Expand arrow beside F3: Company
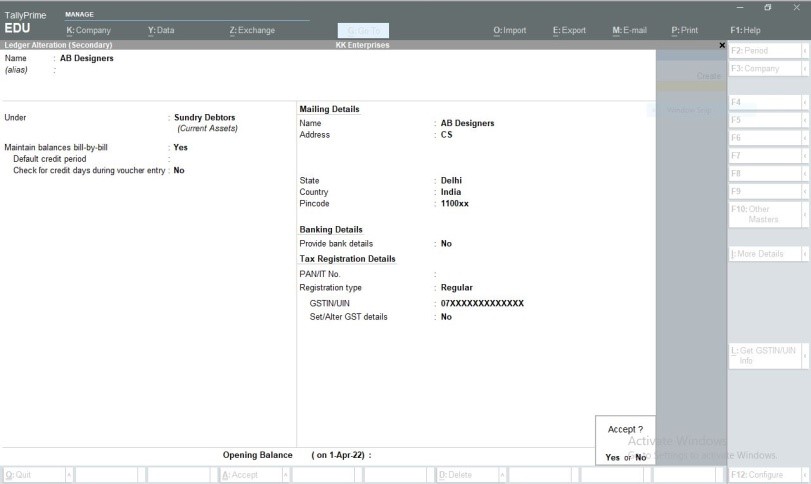811x484 pixels. 805,68
